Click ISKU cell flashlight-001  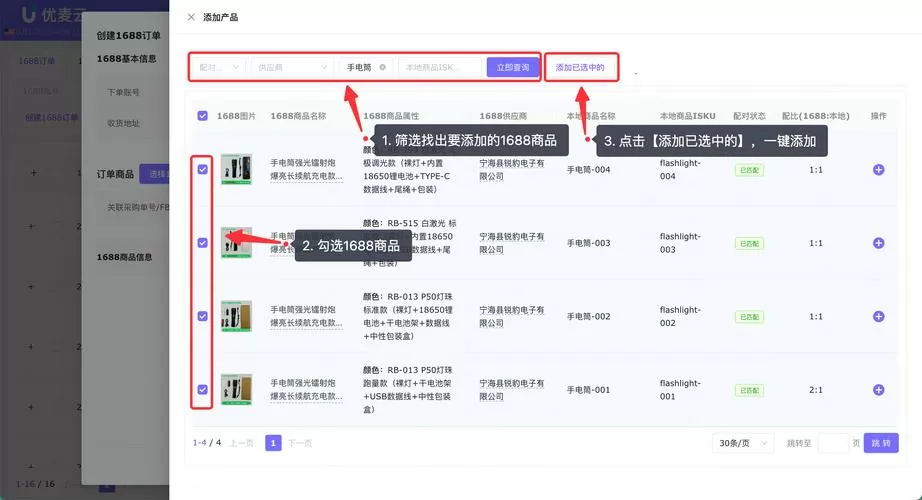point(680,389)
